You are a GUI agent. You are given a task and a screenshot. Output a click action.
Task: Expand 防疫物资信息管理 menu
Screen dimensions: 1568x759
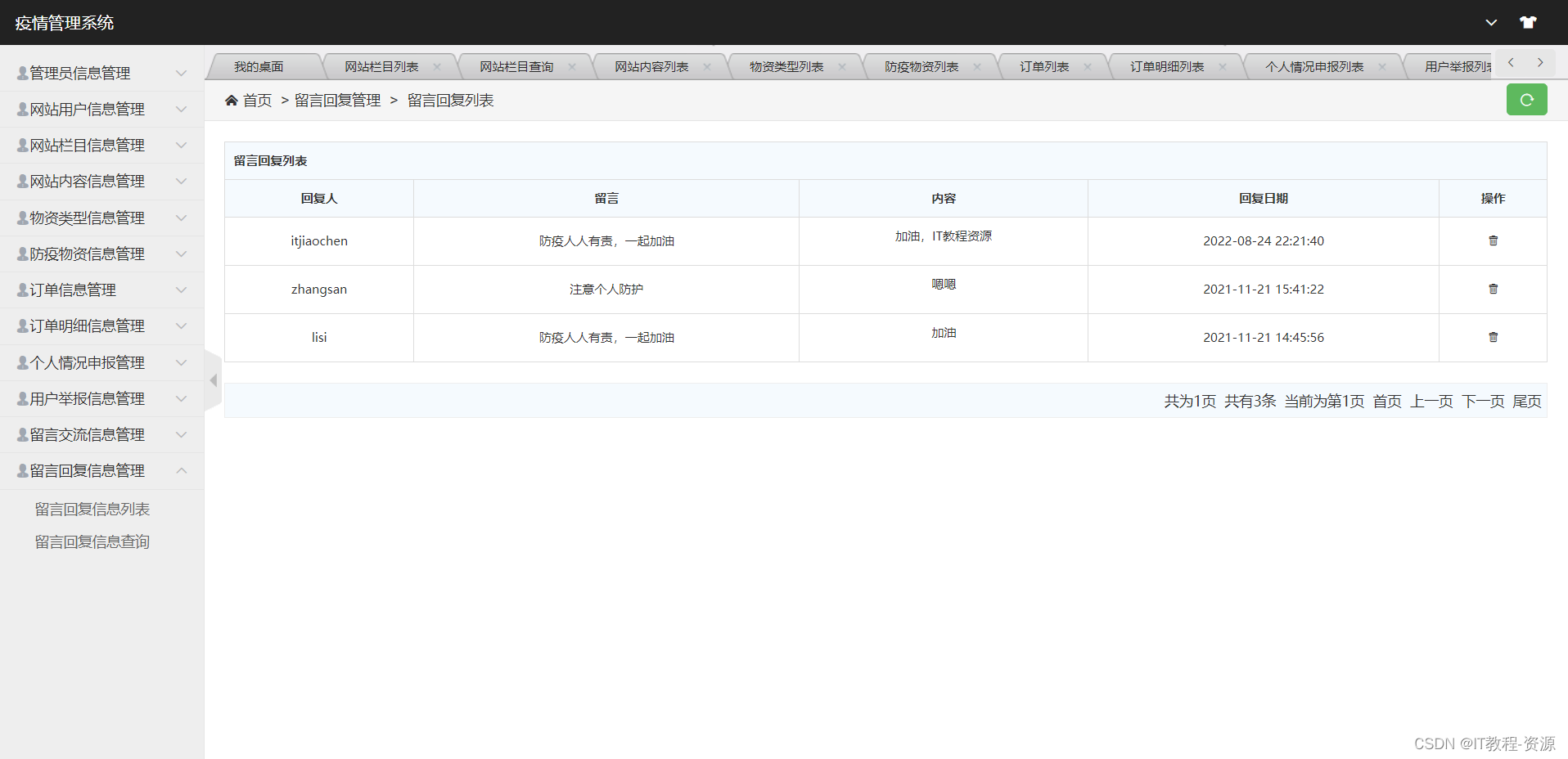pos(101,254)
